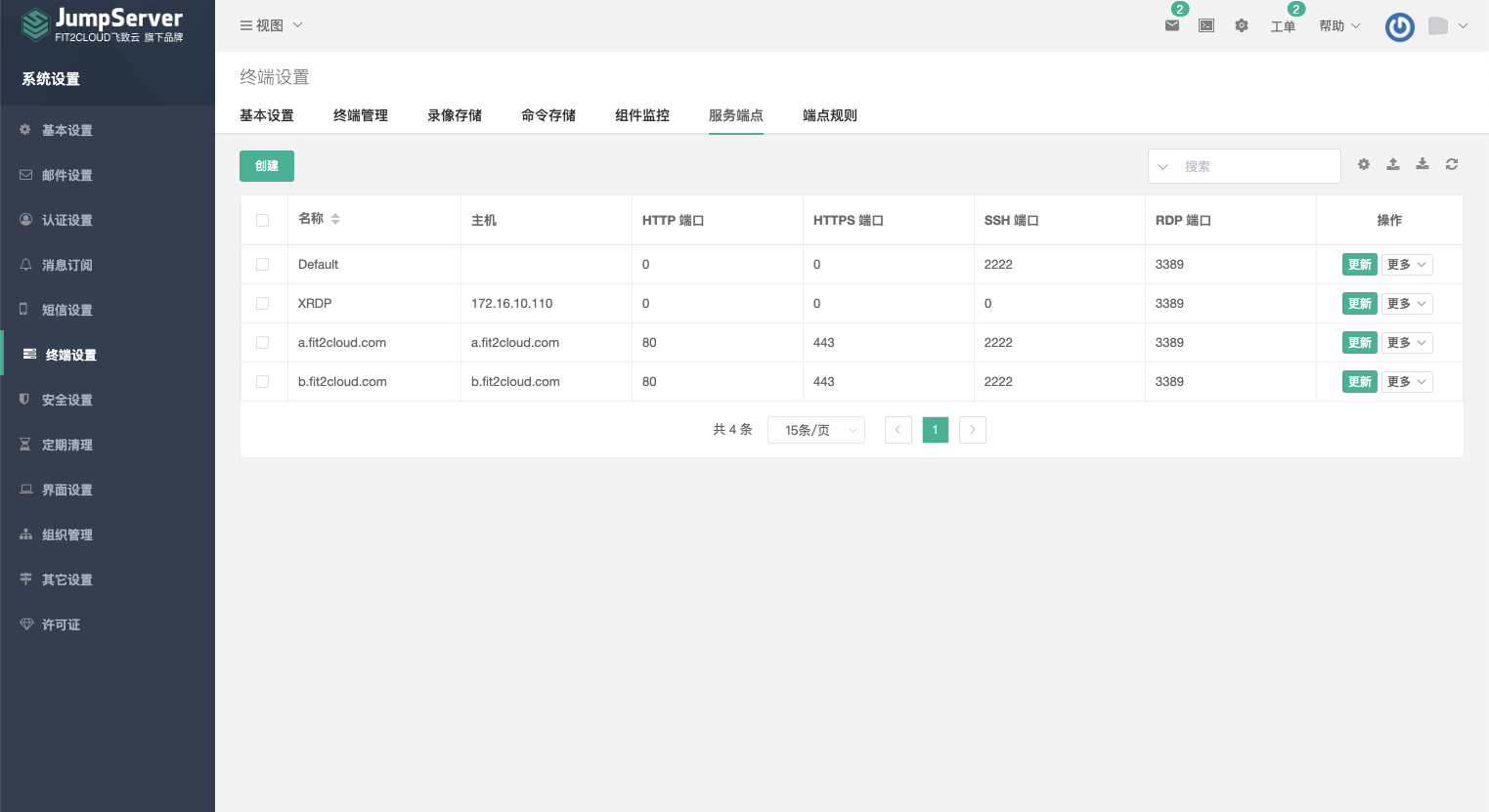Open the table column settings gear icon
The width and height of the screenshot is (1489, 812).
[x=1363, y=164]
